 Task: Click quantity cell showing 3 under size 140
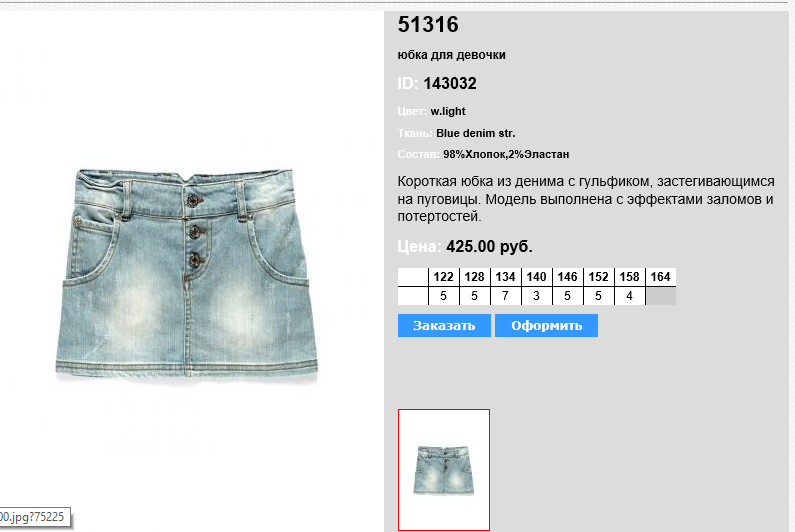536,296
